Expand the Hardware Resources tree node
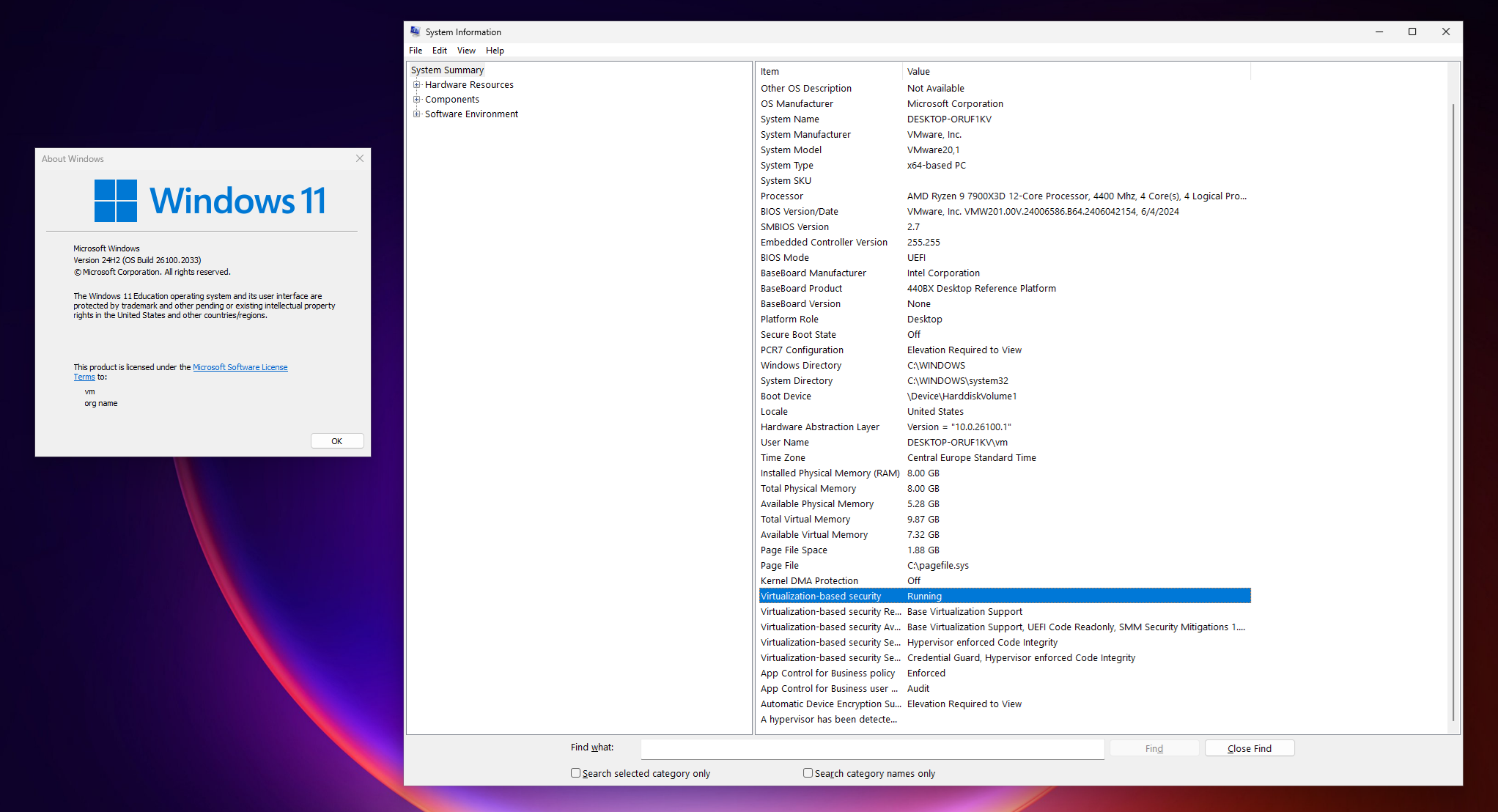 [x=417, y=85]
